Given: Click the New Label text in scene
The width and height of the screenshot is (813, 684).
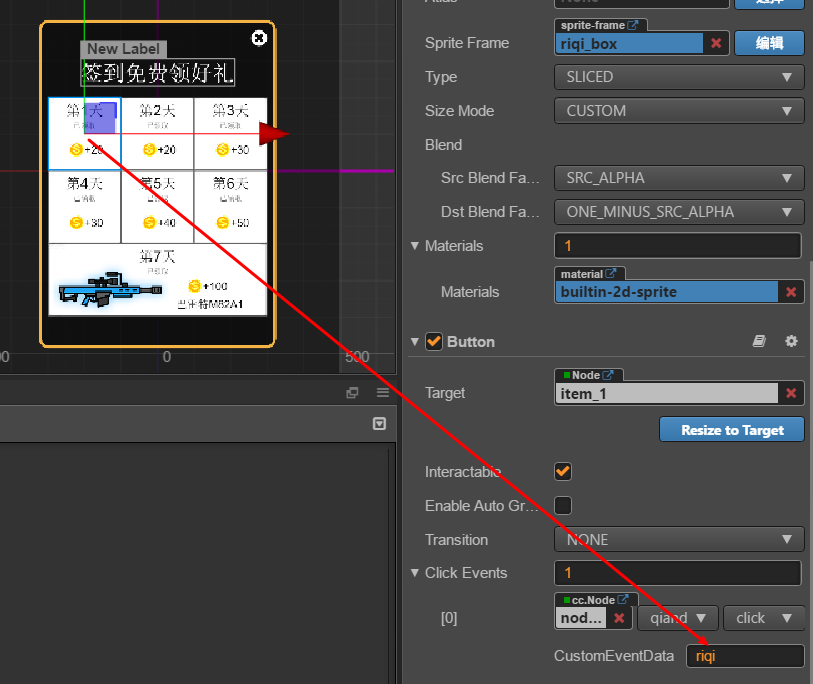Looking at the screenshot, I should pyautogui.click(x=123, y=49).
